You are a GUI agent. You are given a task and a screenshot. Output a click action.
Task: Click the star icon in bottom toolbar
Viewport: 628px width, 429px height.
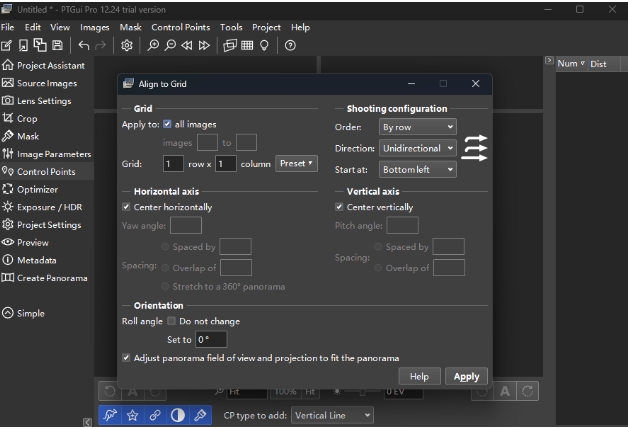132,415
